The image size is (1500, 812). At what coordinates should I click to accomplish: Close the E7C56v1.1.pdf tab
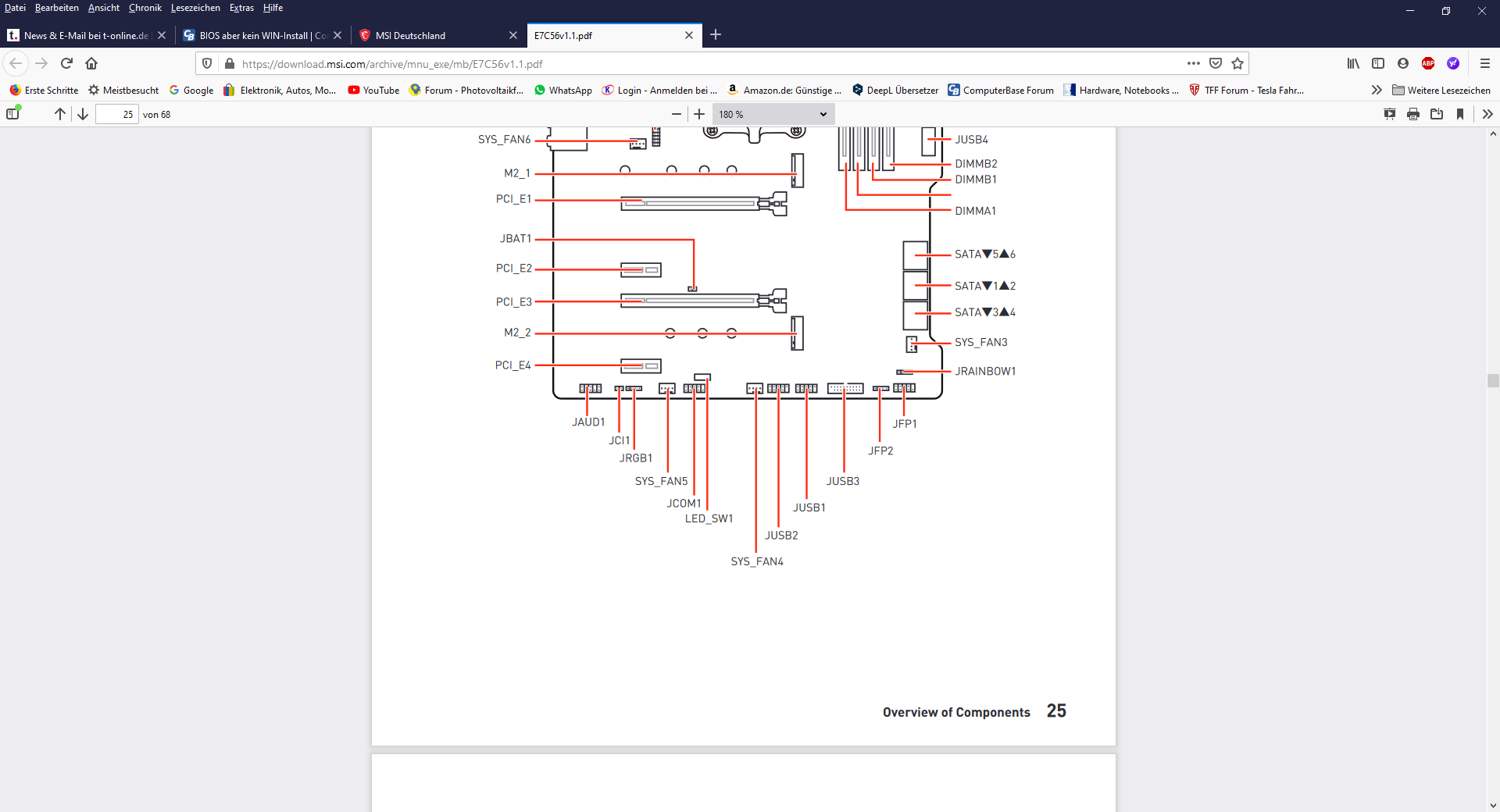(689, 35)
